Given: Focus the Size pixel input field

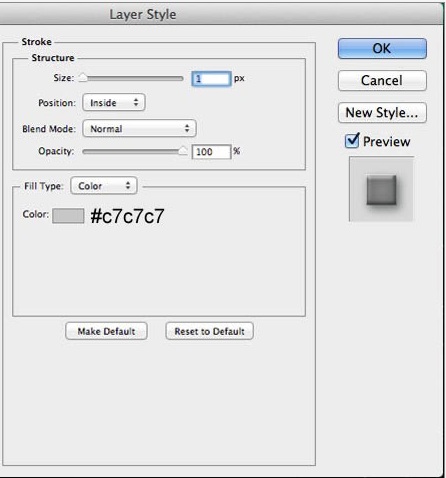Looking at the screenshot, I should point(211,79).
